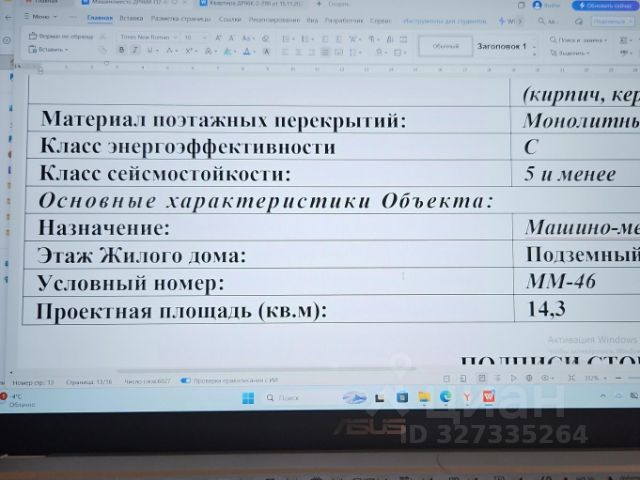
Task: Select the Заголовок 1 style
Action: point(502,47)
